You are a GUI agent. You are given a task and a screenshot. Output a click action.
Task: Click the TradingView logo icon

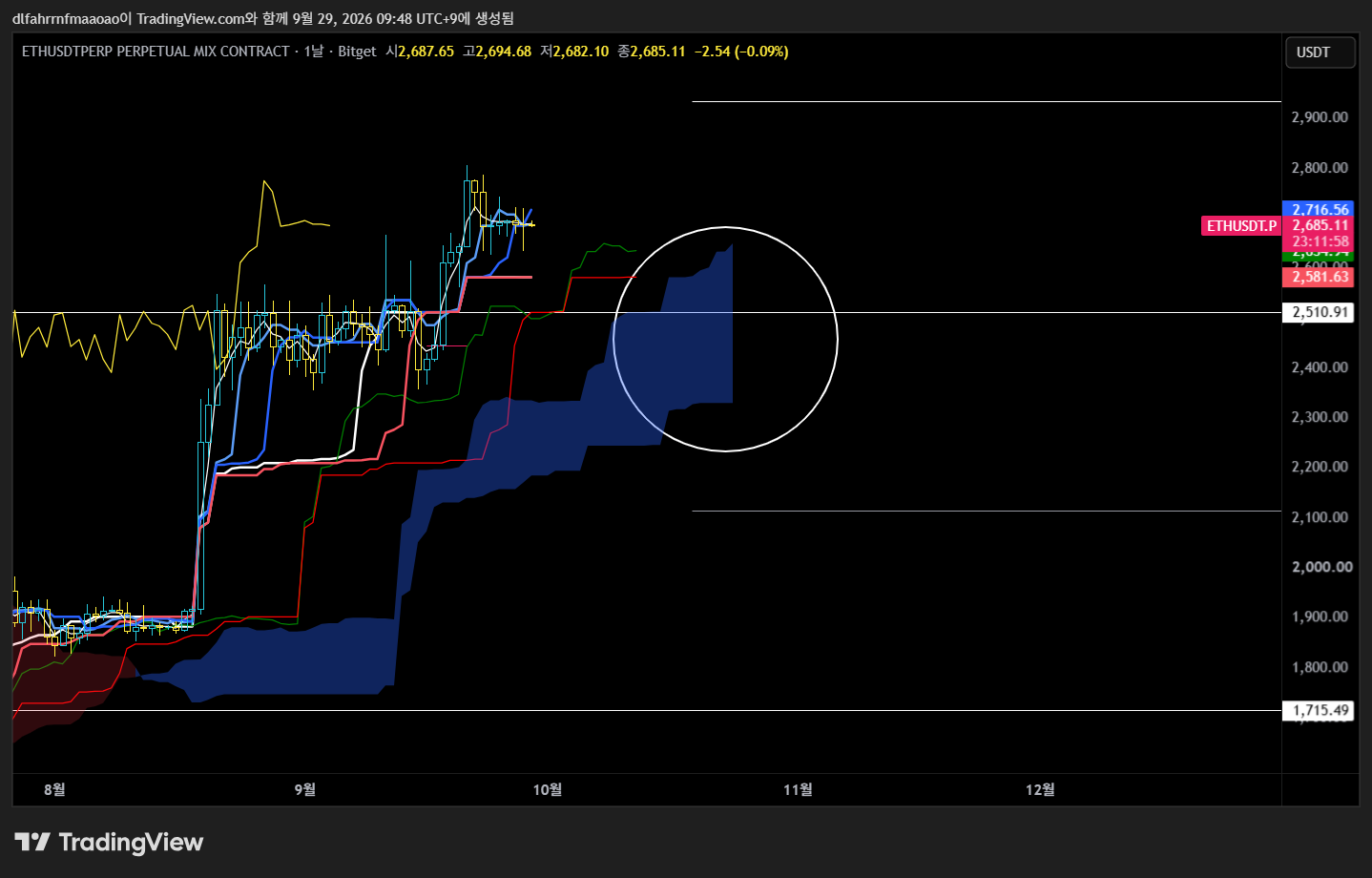[x=31, y=842]
